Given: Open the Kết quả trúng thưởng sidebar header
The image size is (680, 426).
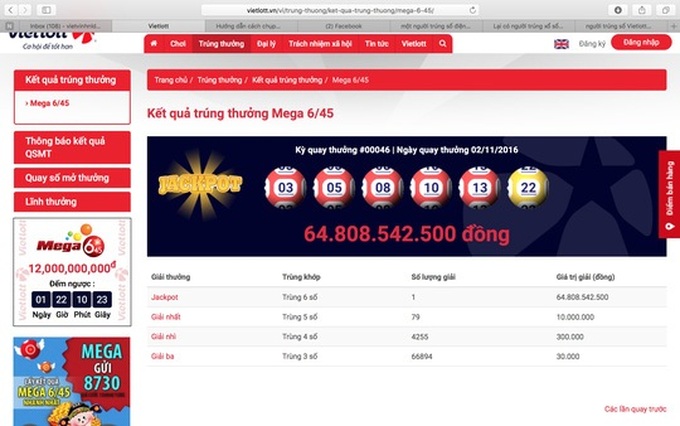Looking at the screenshot, I should (72, 80).
